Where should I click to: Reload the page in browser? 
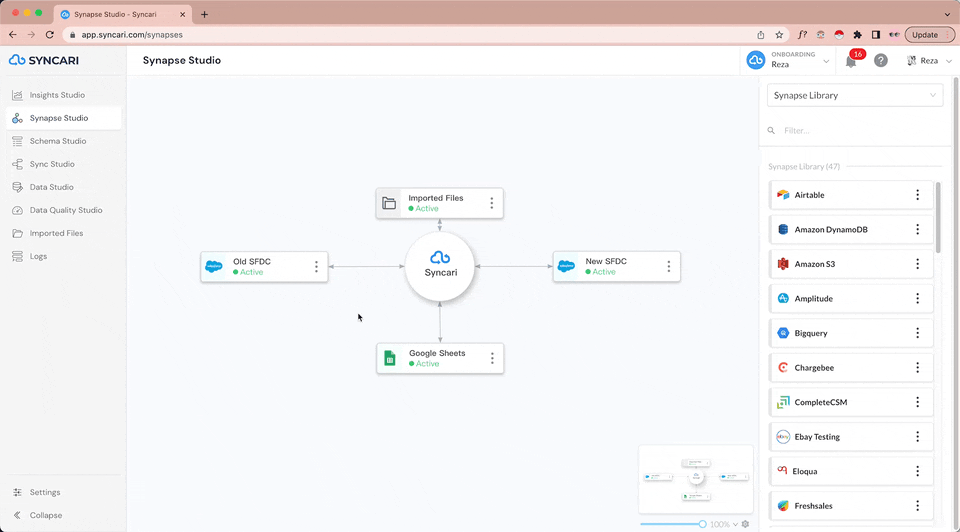pyautogui.click(x=50, y=35)
